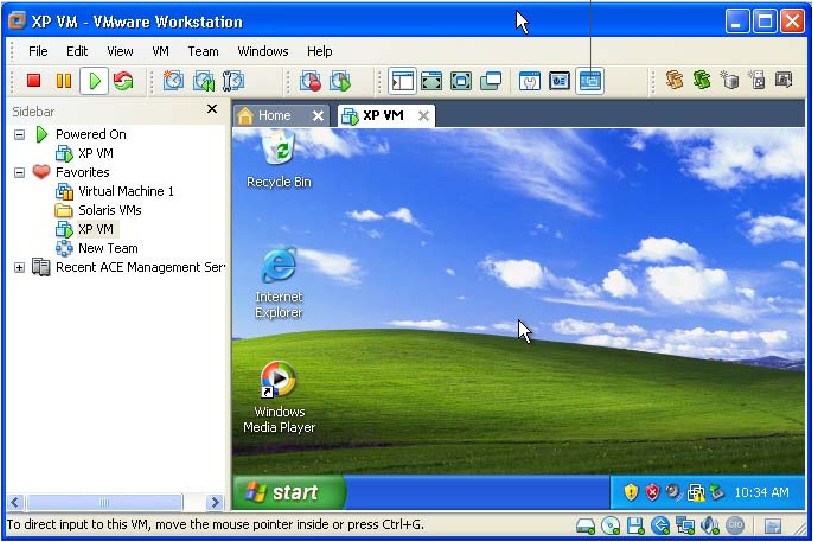Open the VM menu

160,51
